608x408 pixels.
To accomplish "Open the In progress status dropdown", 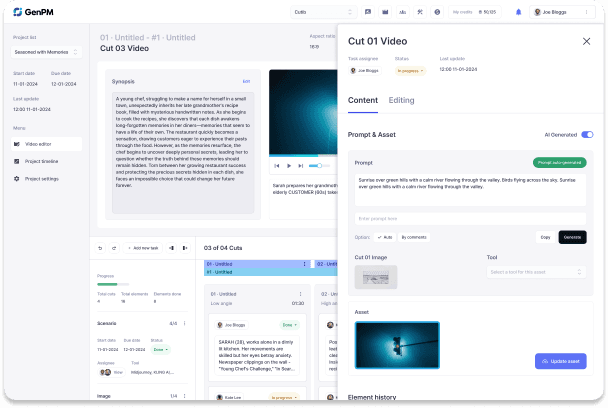I will pos(410,71).
